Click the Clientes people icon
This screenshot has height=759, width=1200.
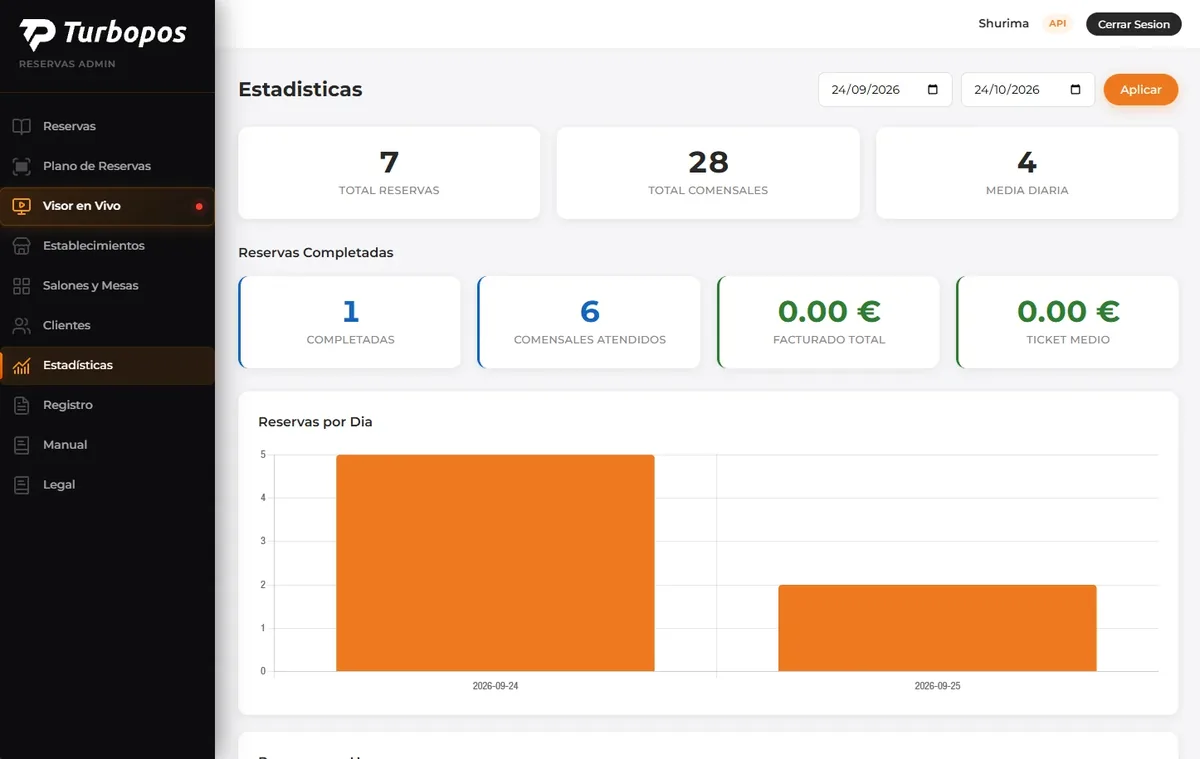pyautogui.click(x=21, y=326)
